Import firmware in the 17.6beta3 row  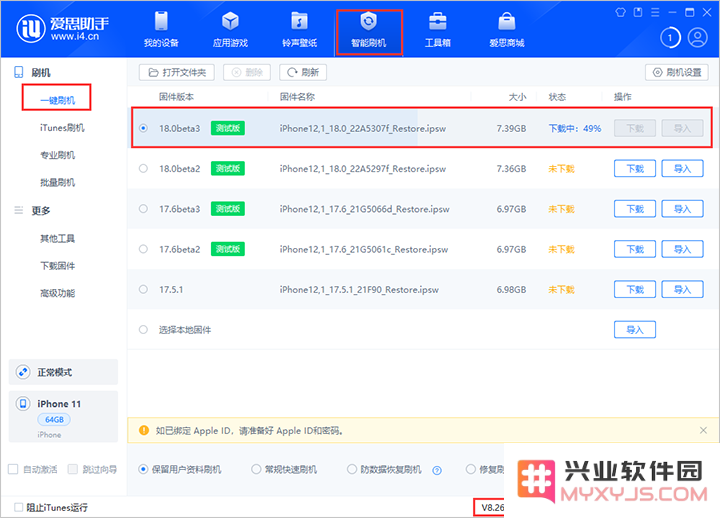(682, 209)
